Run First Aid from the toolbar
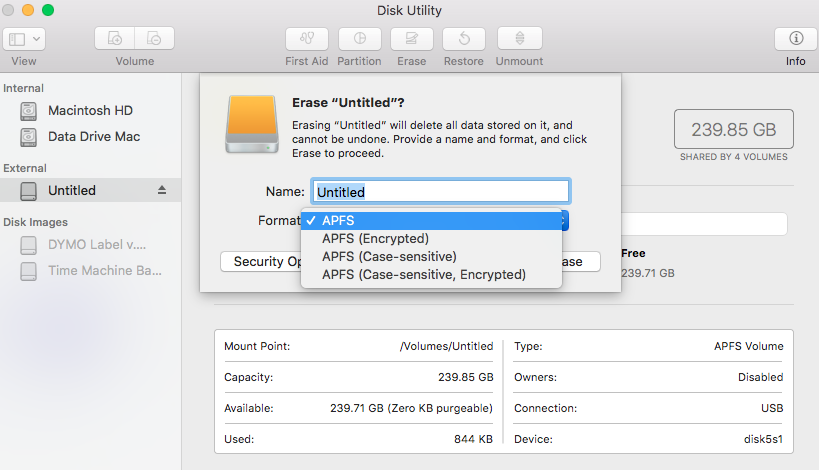Viewport: 819px width, 470px height. [x=307, y=39]
